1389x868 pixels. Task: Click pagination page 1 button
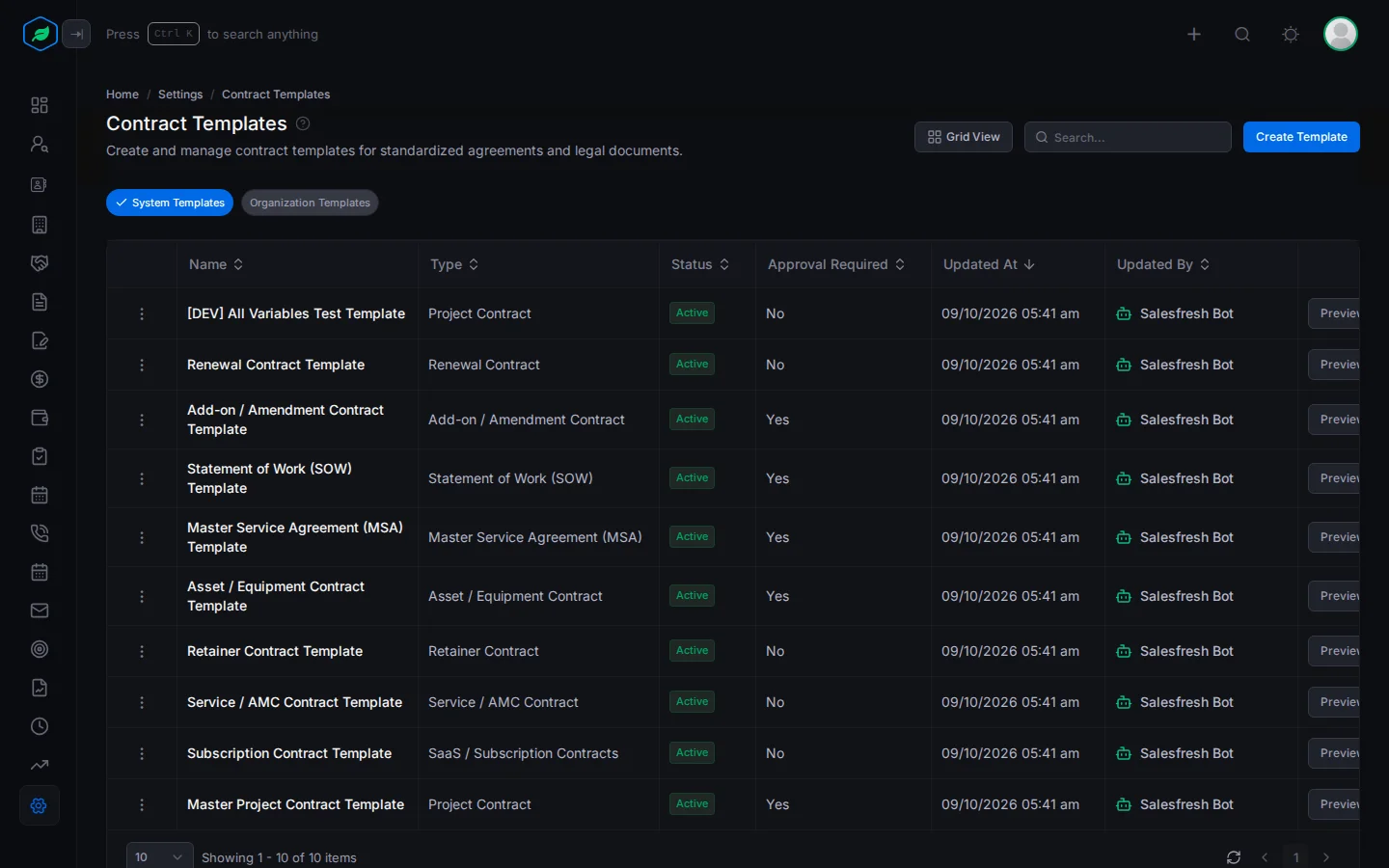point(1296,857)
